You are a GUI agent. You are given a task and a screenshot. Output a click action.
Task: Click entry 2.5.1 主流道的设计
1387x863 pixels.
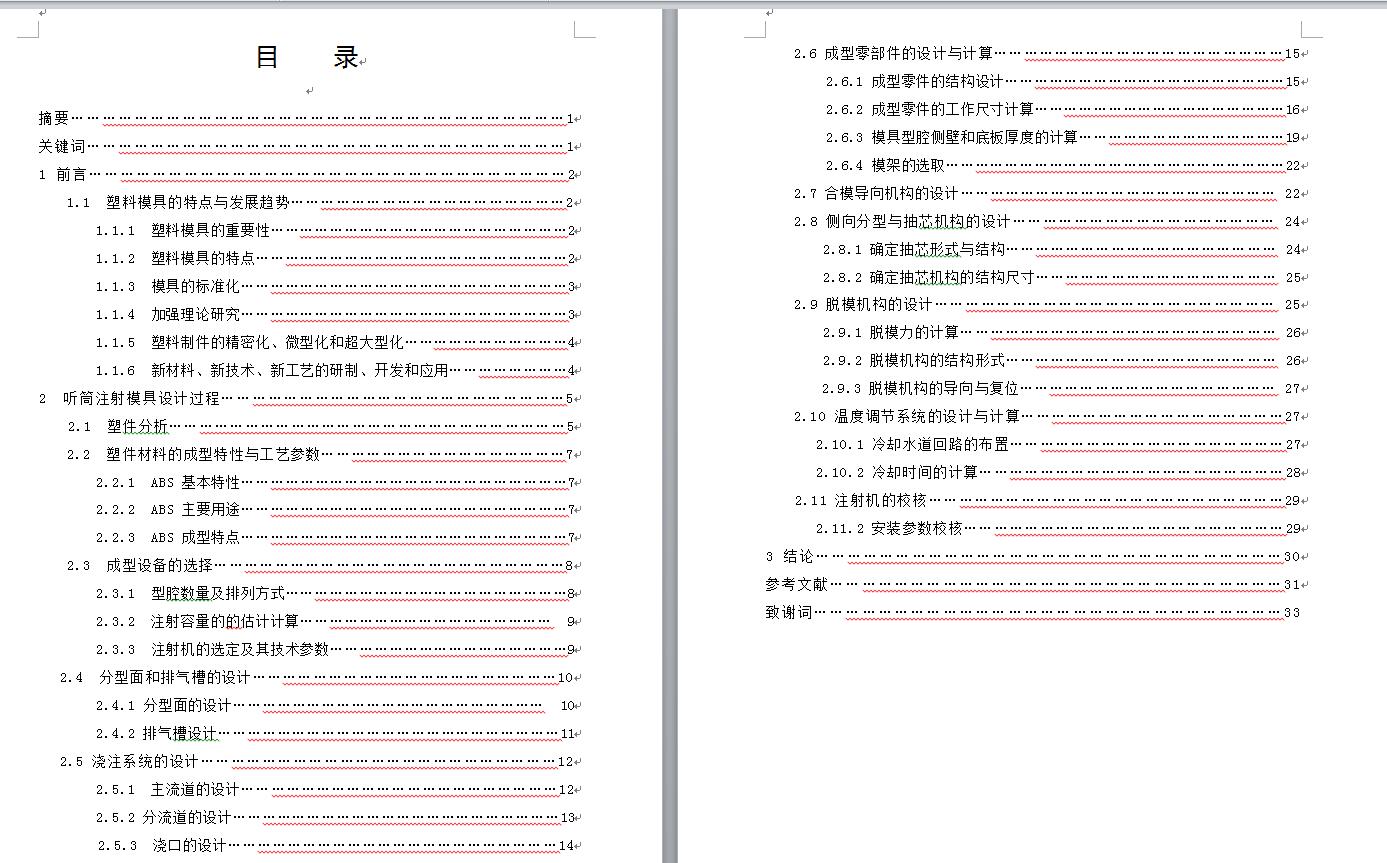335,789
